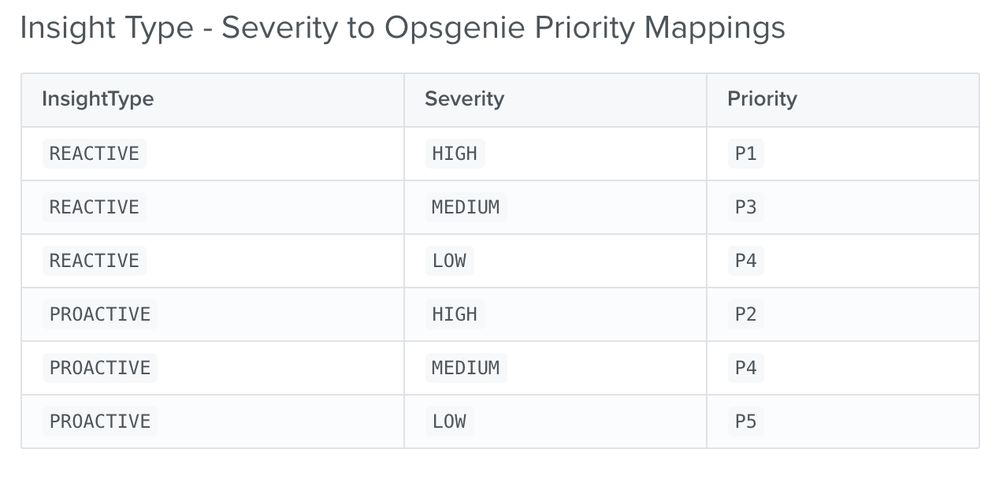Click REACTIVE in the P3 priority row
The height and width of the screenshot is (479, 999).
[94, 208]
